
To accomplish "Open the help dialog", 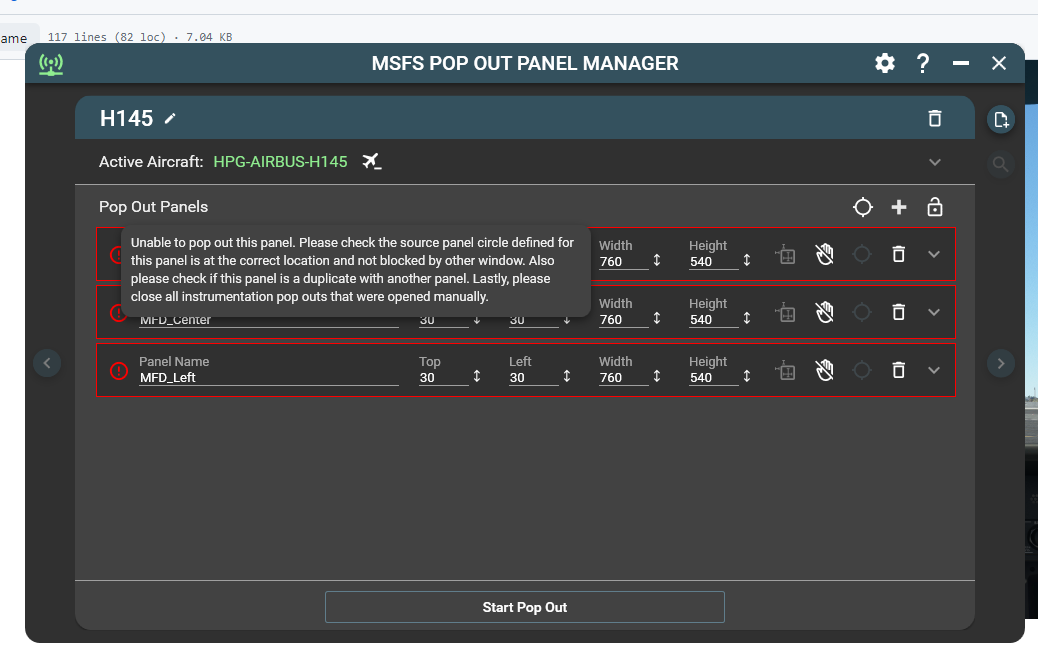I will point(922,63).
